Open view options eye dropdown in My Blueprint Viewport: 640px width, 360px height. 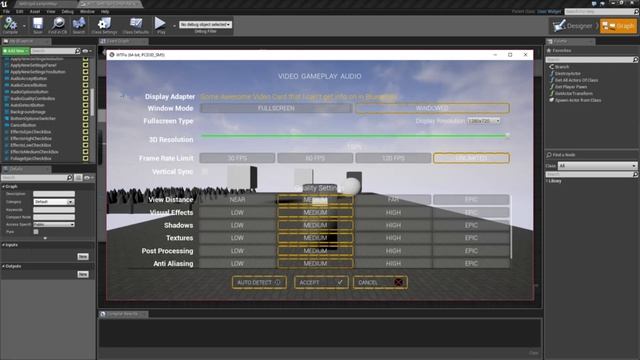(86, 51)
